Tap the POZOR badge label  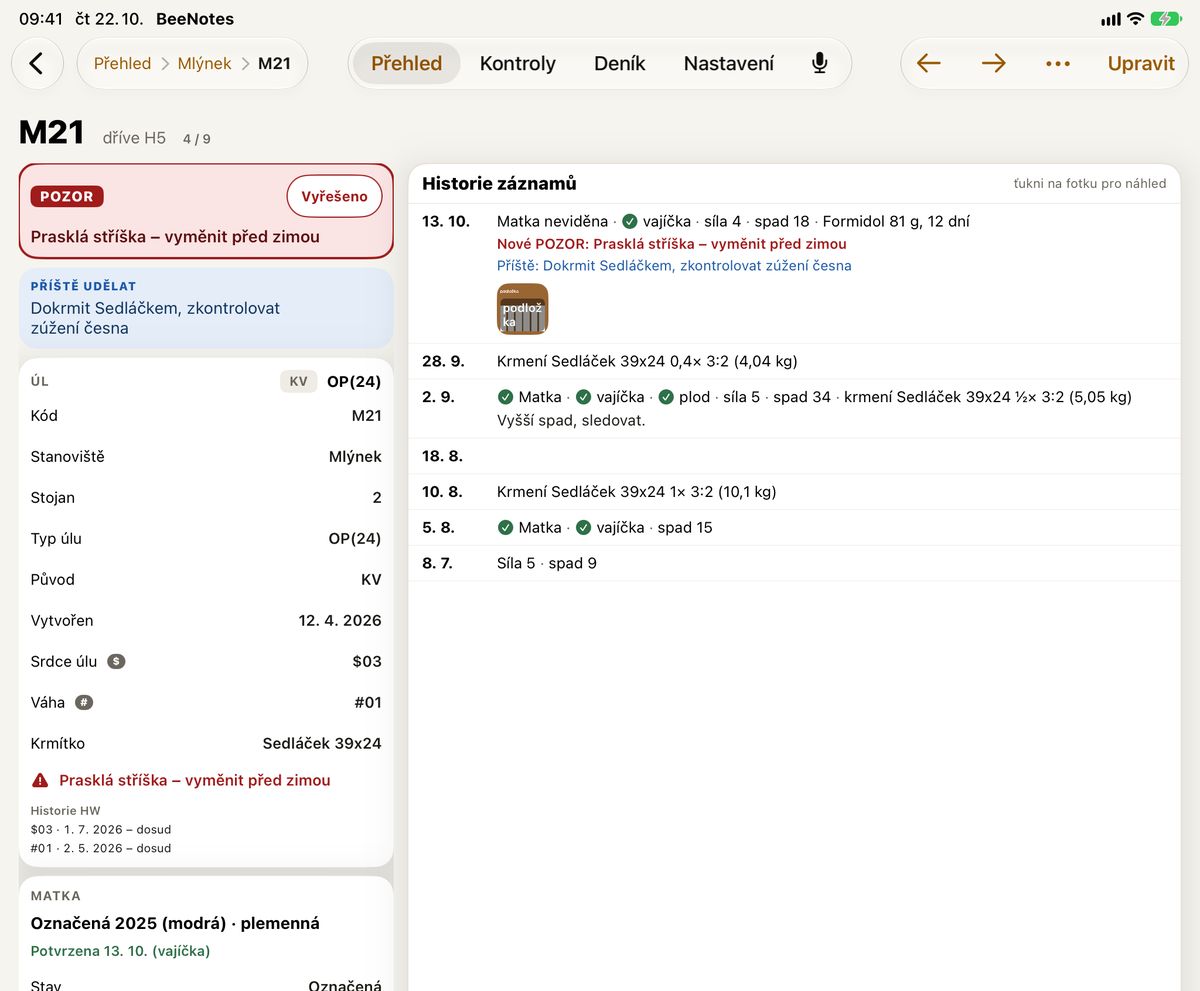tap(67, 196)
